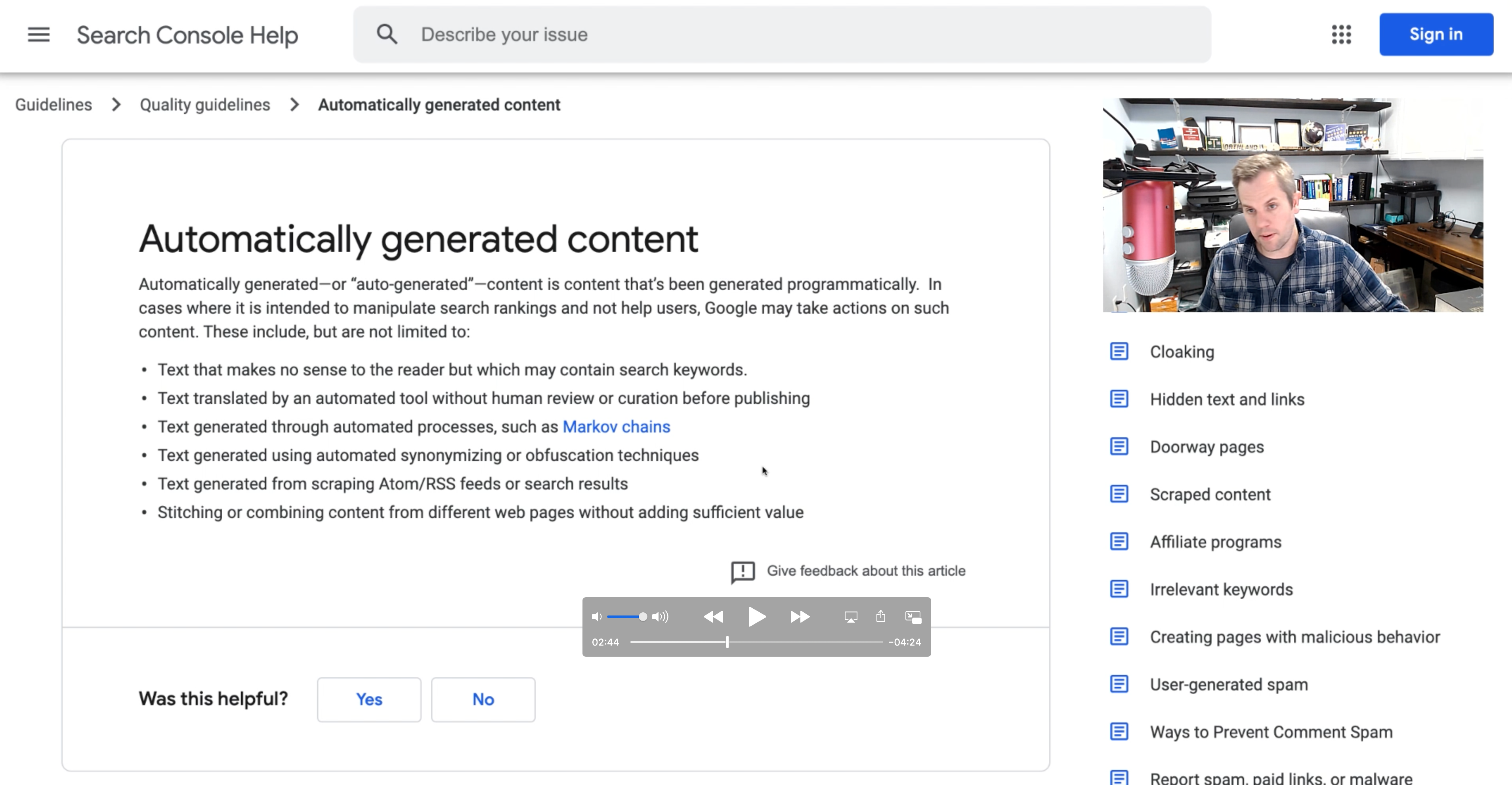Click document icon beside Irrelevant keywords
The width and height of the screenshot is (1512, 785).
coord(1119,589)
